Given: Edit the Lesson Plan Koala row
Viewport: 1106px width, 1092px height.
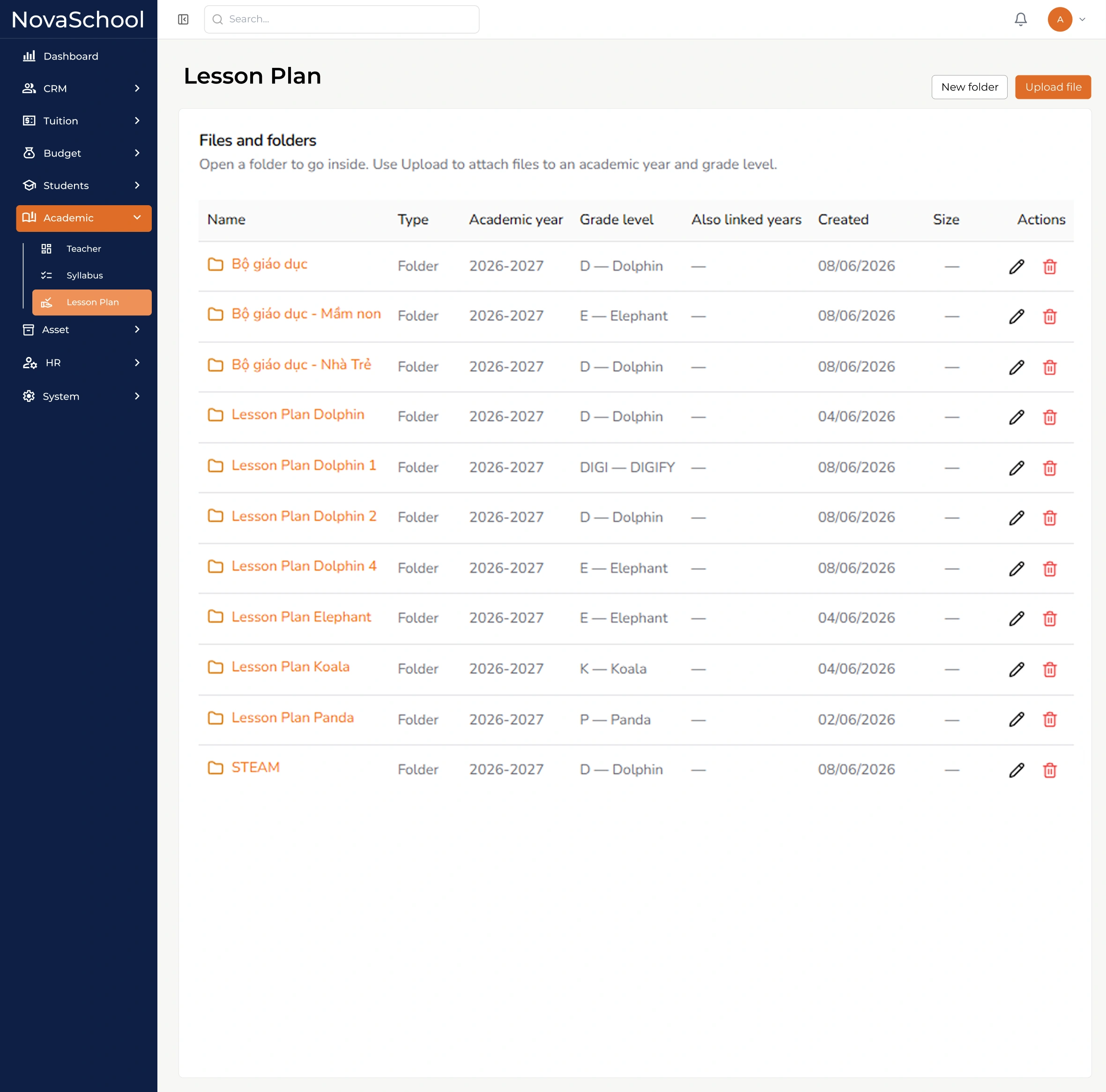Looking at the screenshot, I should click(x=1016, y=670).
